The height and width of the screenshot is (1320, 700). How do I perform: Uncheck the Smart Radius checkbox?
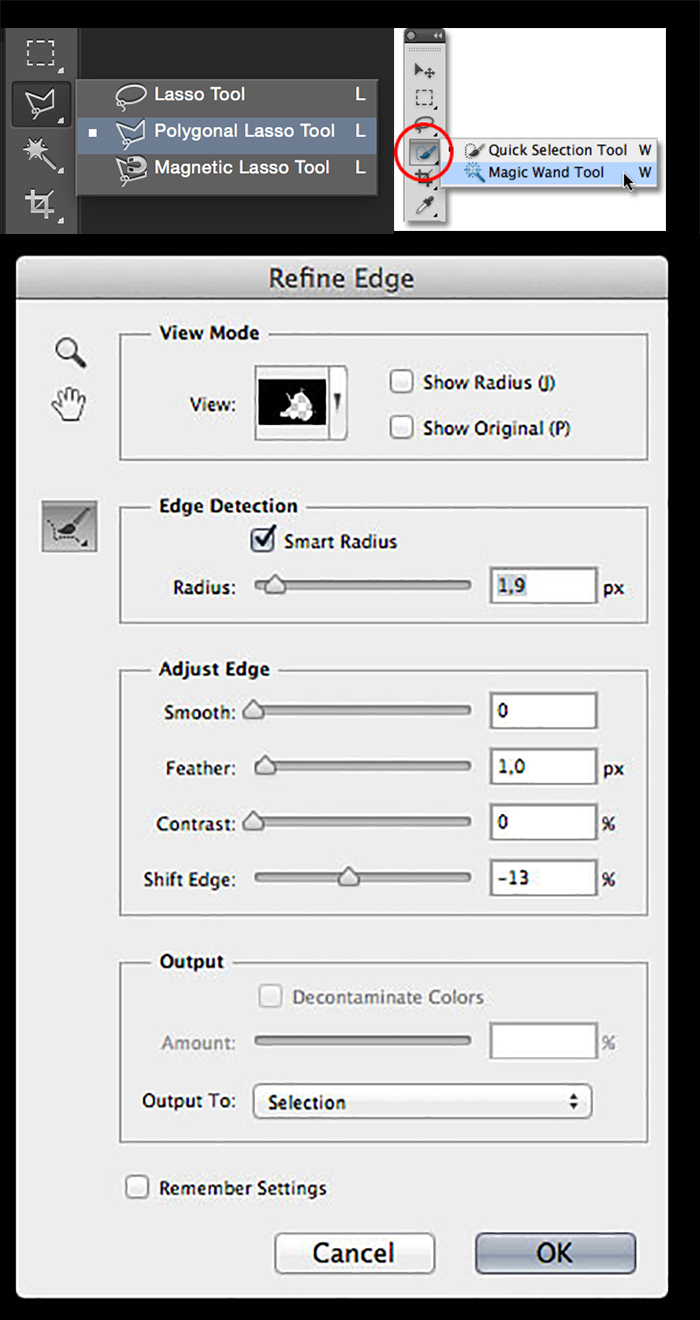point(263,541)
